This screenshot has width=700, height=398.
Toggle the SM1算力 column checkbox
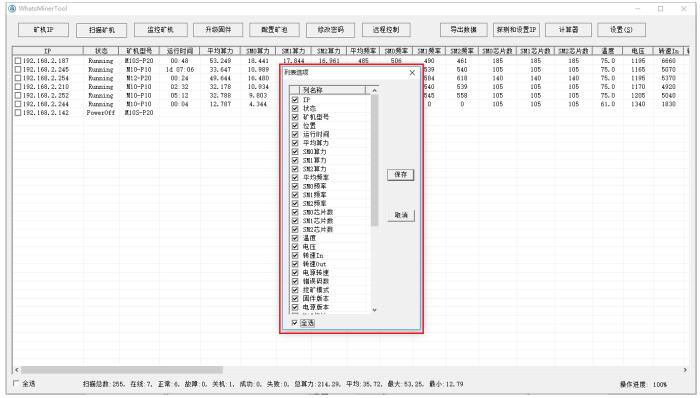coord(295,160)
